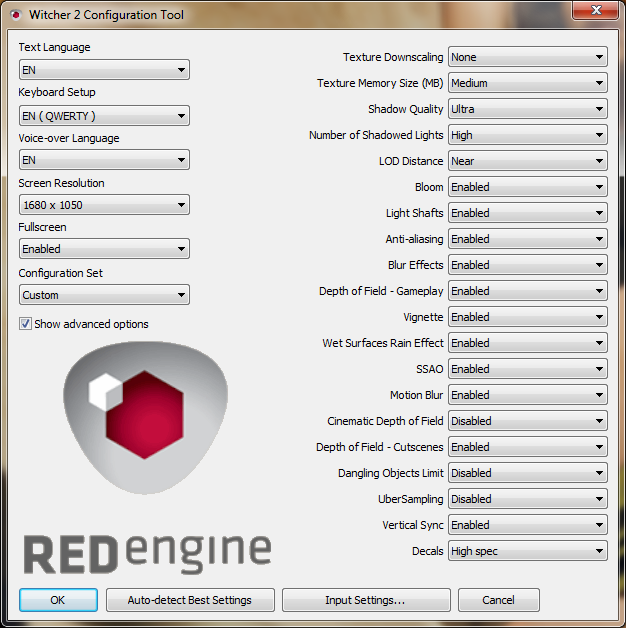Click the 'Screen Resolution' label
Image resolution: width=626 pixels, height=628 pixels.
click(x=61, y=183)
